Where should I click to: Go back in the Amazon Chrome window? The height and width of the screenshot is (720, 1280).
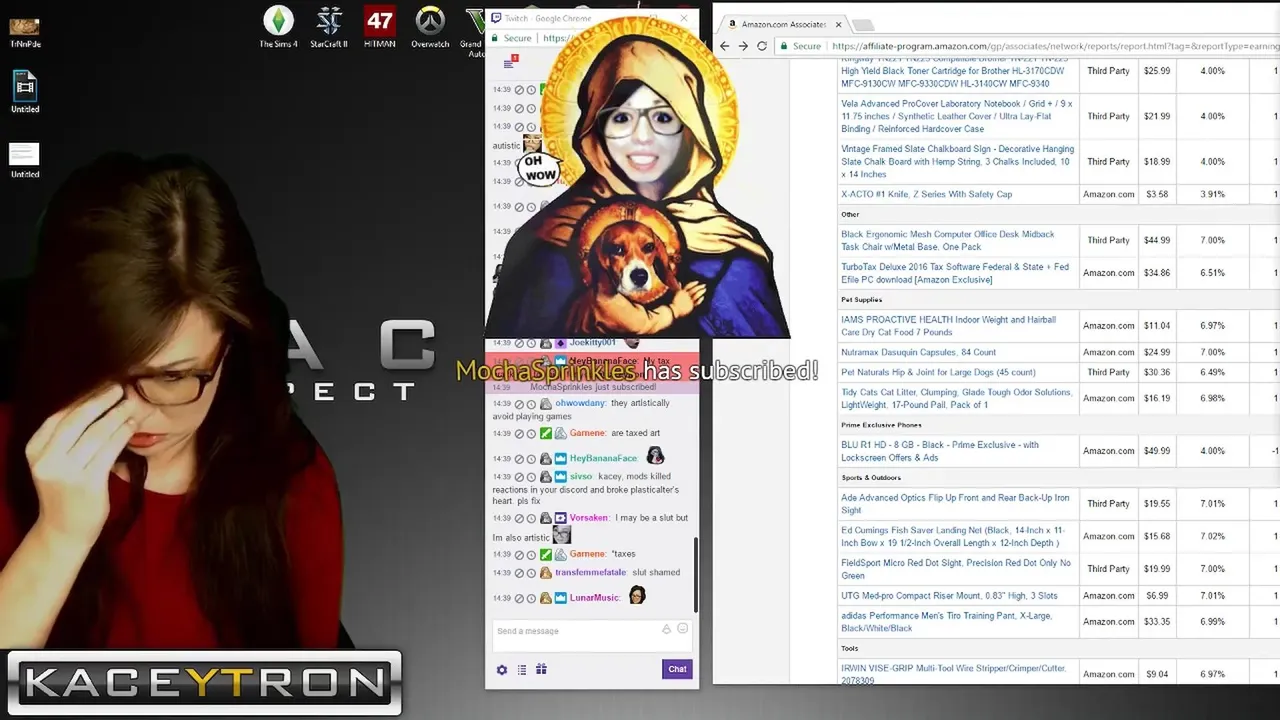(724, 46)
